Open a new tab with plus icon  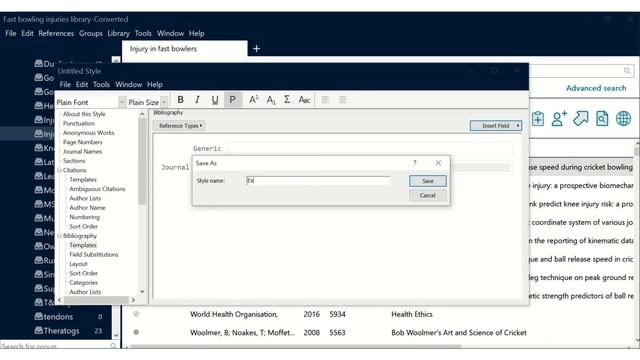256,49
